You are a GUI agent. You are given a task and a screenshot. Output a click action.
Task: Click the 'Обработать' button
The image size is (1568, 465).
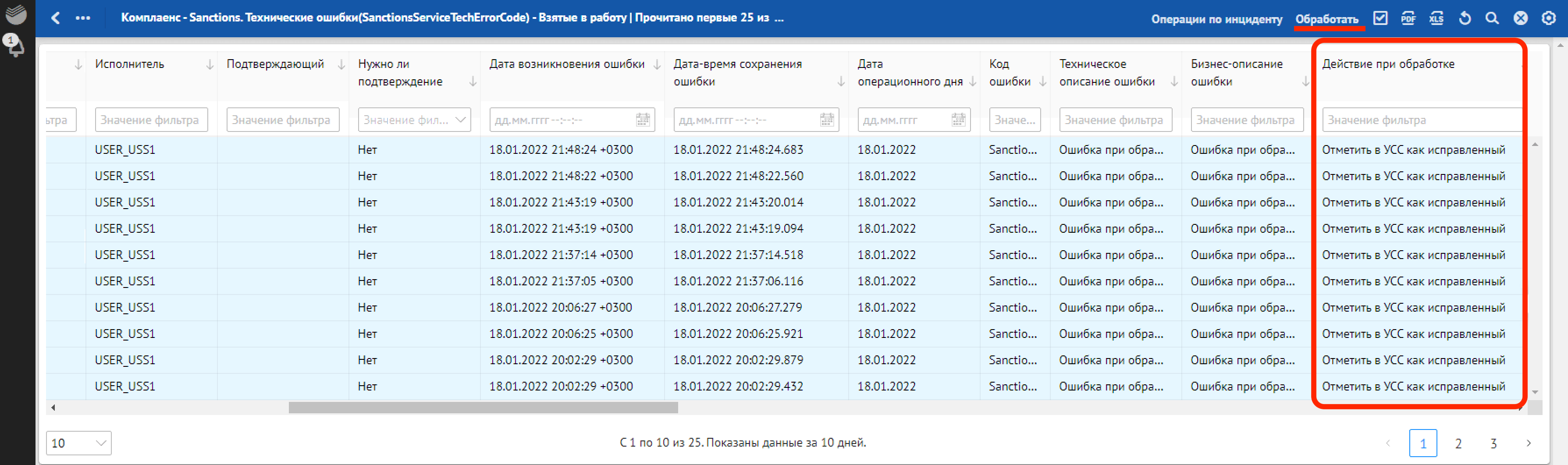point(1326,19)
